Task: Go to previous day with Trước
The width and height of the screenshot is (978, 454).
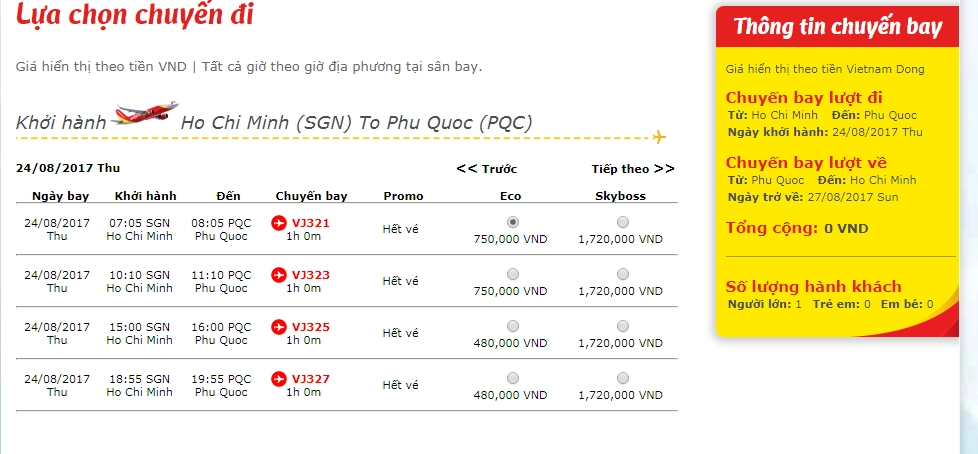Action: point(487,169)
